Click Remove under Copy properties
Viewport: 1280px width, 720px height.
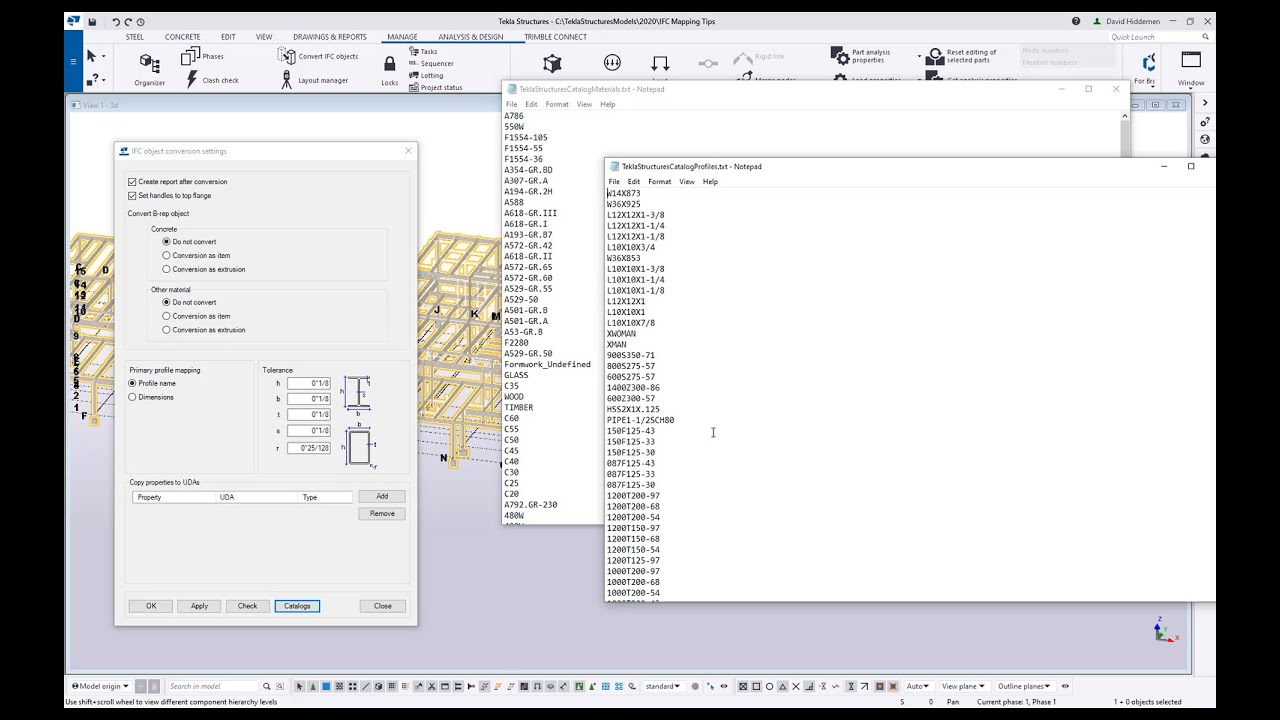click(x=382, y=513)
